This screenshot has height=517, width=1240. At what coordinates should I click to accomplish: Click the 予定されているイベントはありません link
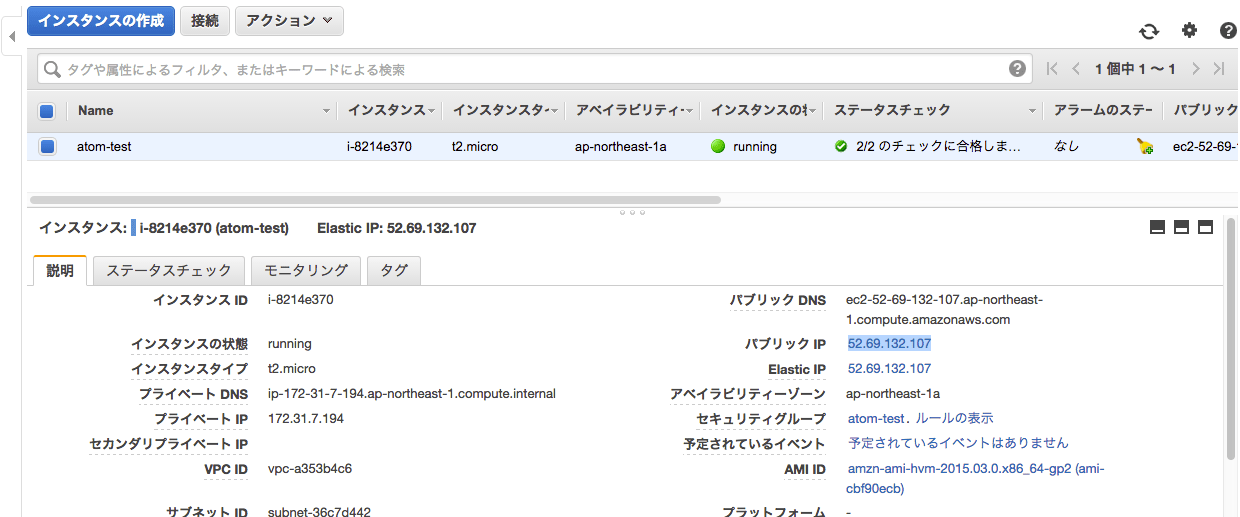[x=958, y=442]
